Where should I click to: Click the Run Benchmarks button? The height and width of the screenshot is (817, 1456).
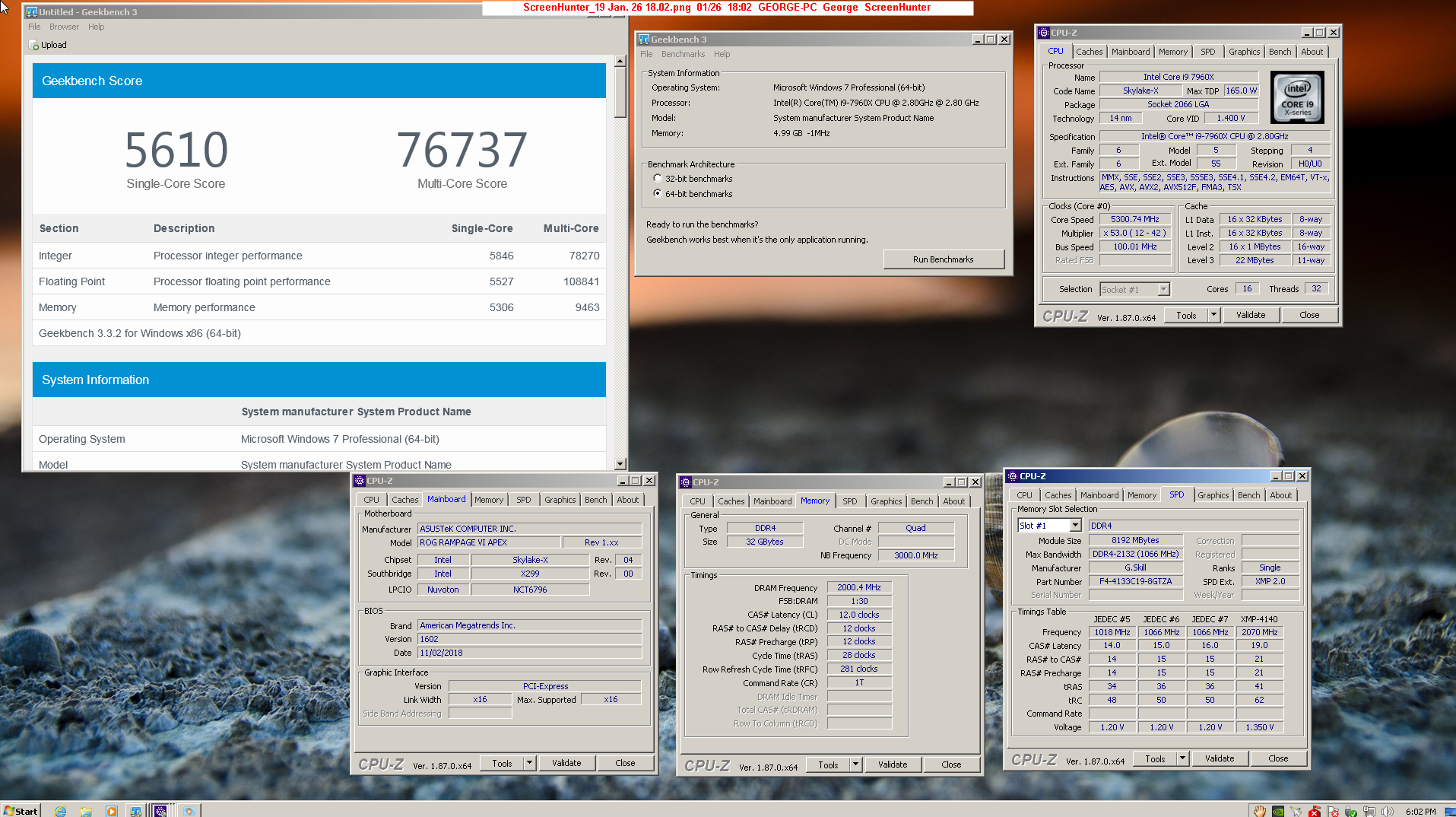[943, 259]
